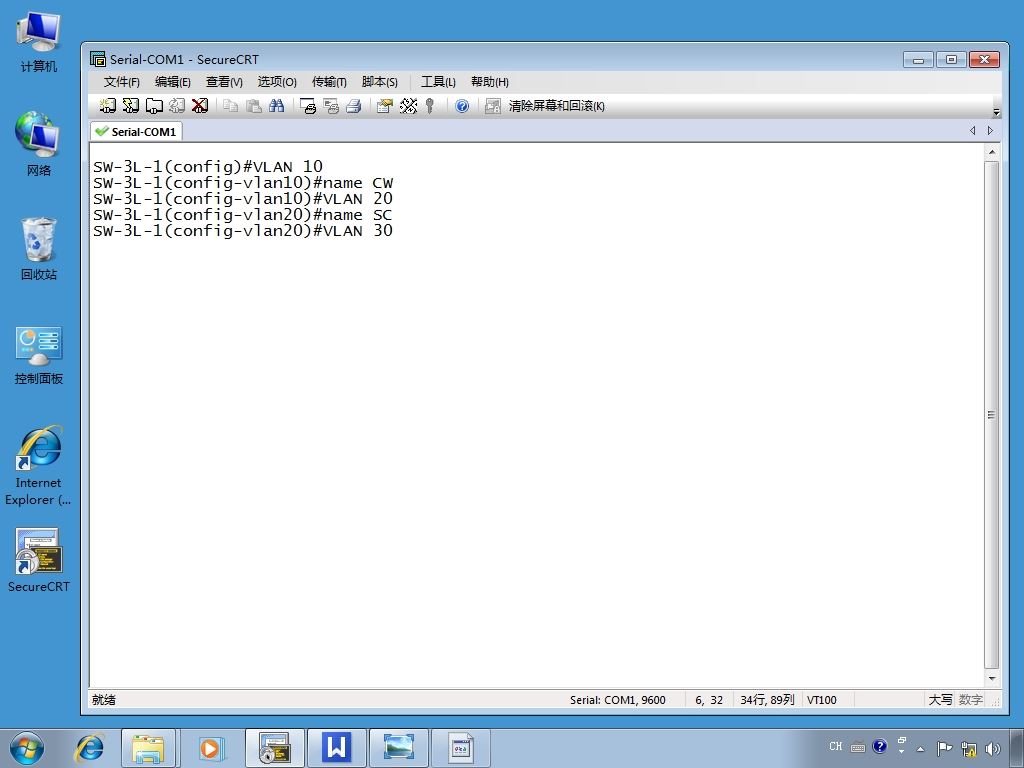Click the Disconnect red X icon
The width and height of the screenshot is (1024, 768).
coord(200,106)
